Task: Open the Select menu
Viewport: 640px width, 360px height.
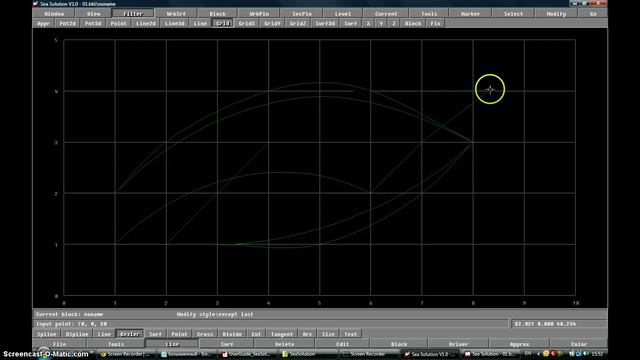Action: click(513, 13)
